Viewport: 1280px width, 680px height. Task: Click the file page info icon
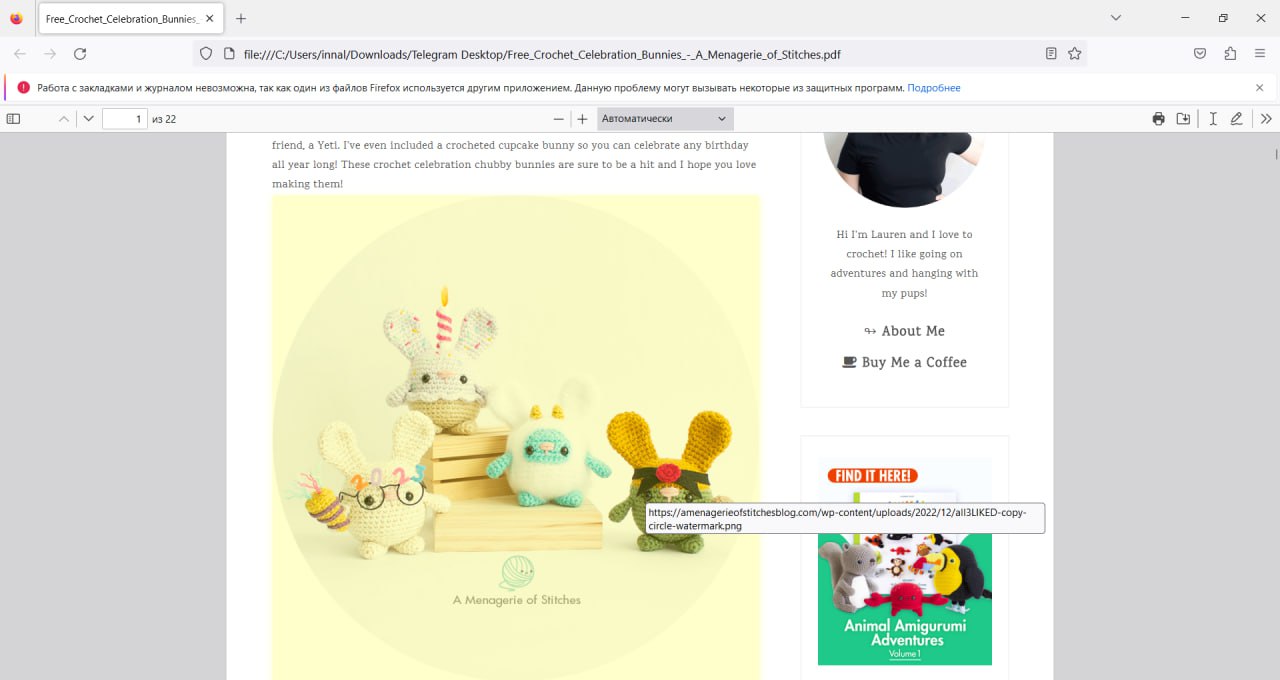pos(228,54)
